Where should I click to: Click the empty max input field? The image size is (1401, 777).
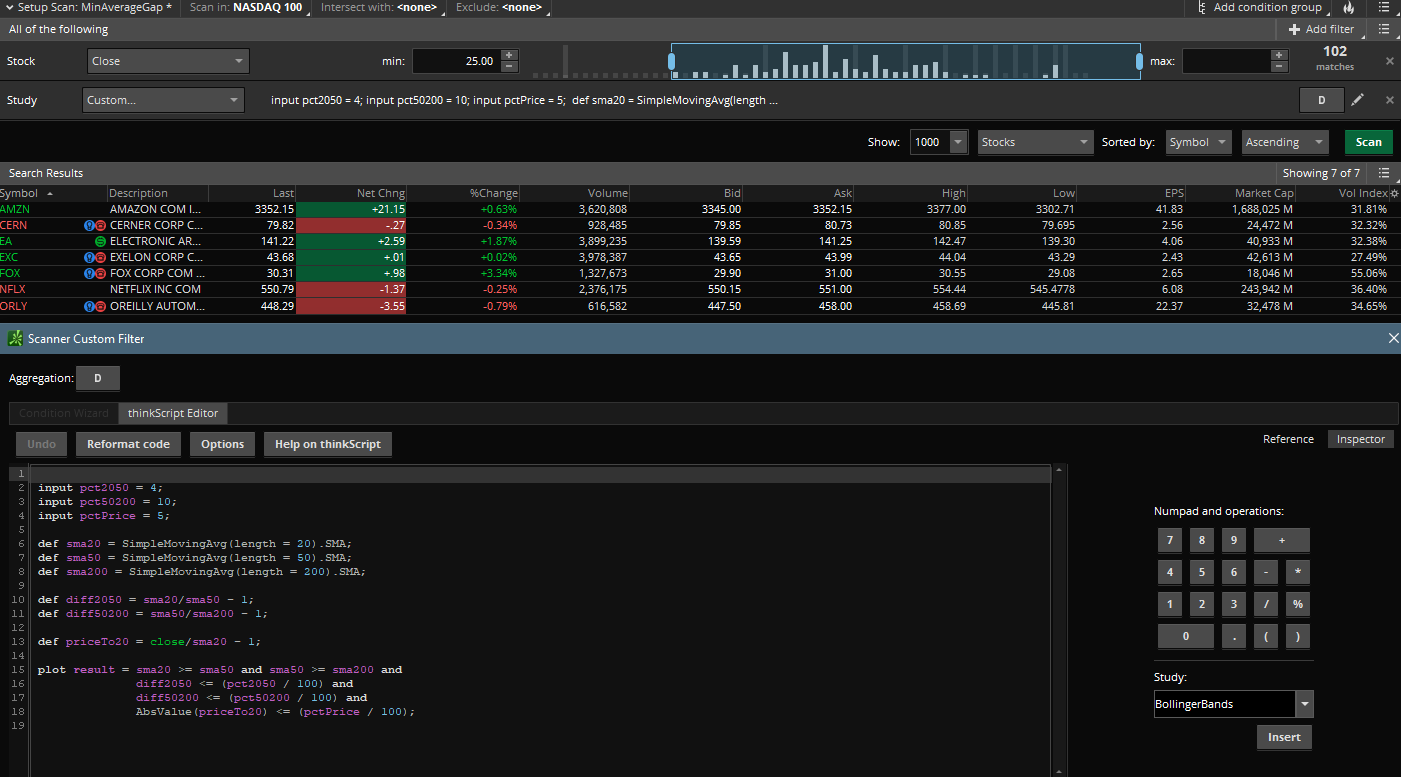(x=1227, y=61)
